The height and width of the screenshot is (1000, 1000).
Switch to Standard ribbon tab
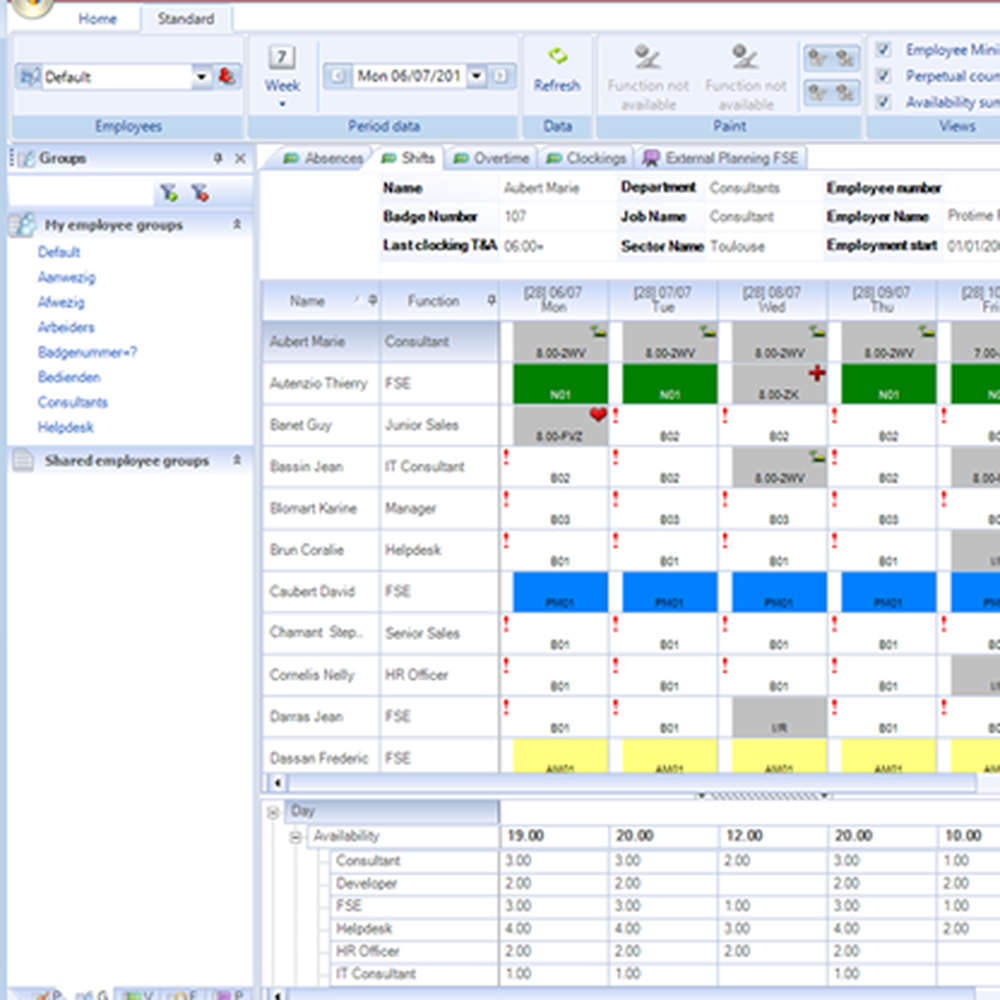186,18
